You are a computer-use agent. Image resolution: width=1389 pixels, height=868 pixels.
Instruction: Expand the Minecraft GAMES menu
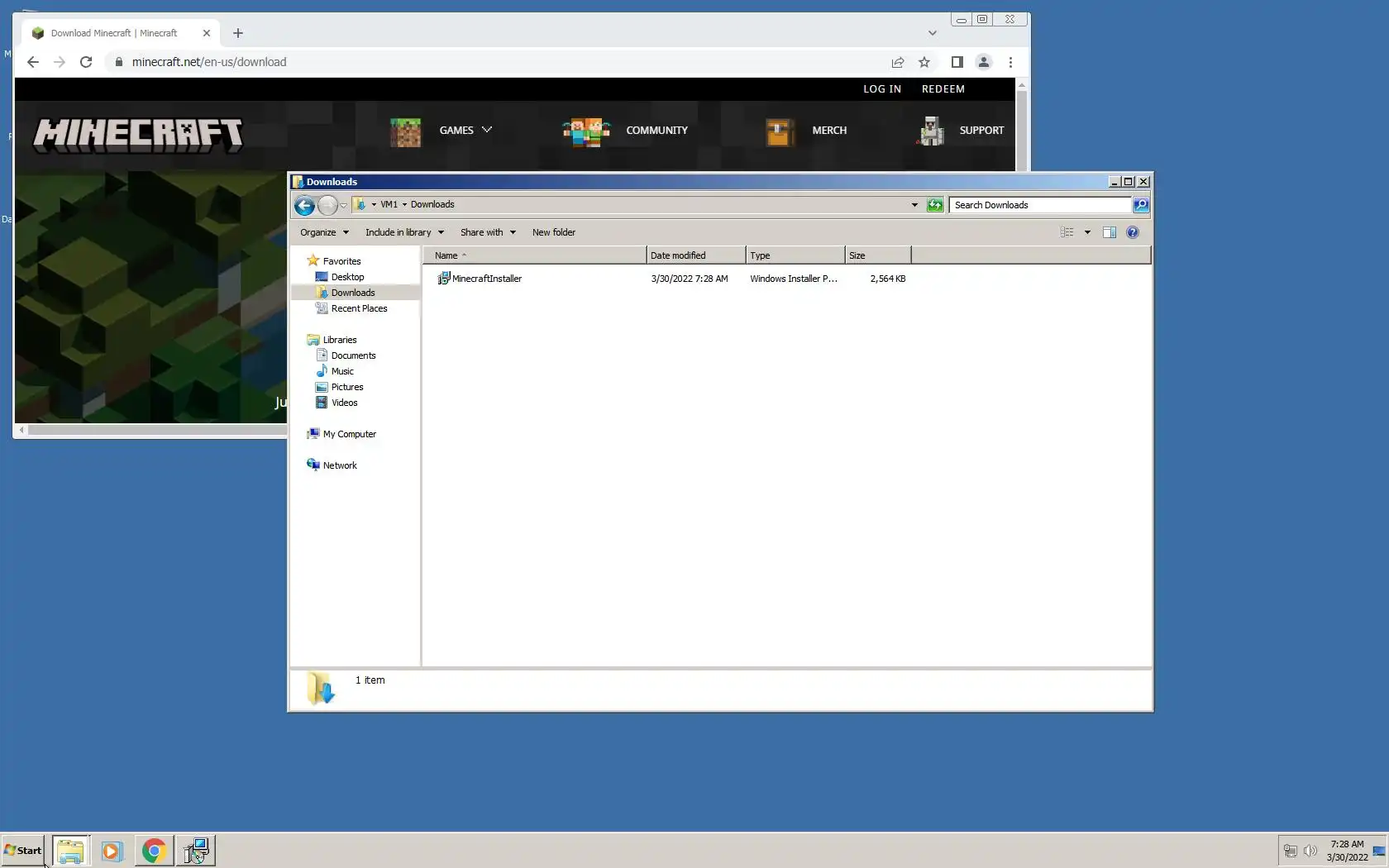[465, 131]
